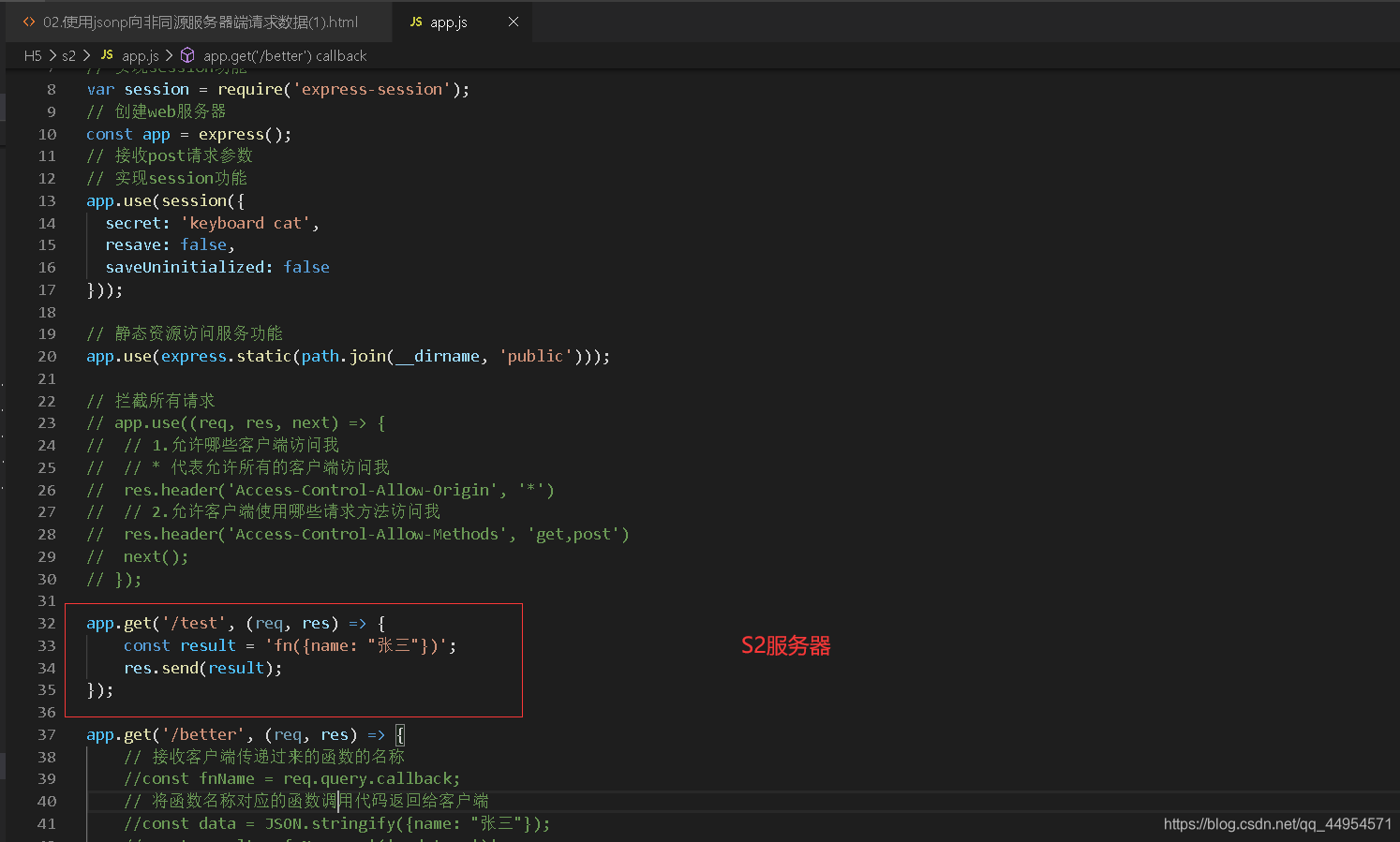1400x842 pixels.
Task: Expand chevron after s2 in breadcrumb
Action: coord(87,56)
